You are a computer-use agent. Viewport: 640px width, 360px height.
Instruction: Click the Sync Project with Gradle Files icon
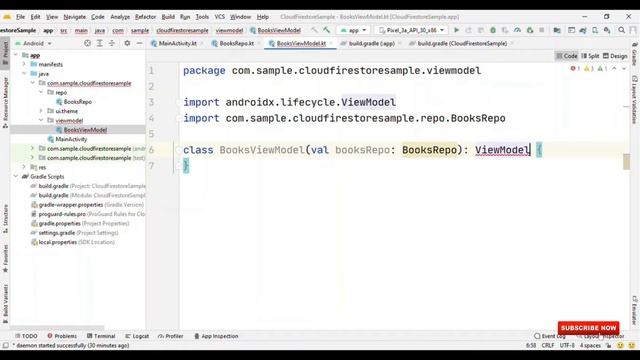[x=583, y=30]
